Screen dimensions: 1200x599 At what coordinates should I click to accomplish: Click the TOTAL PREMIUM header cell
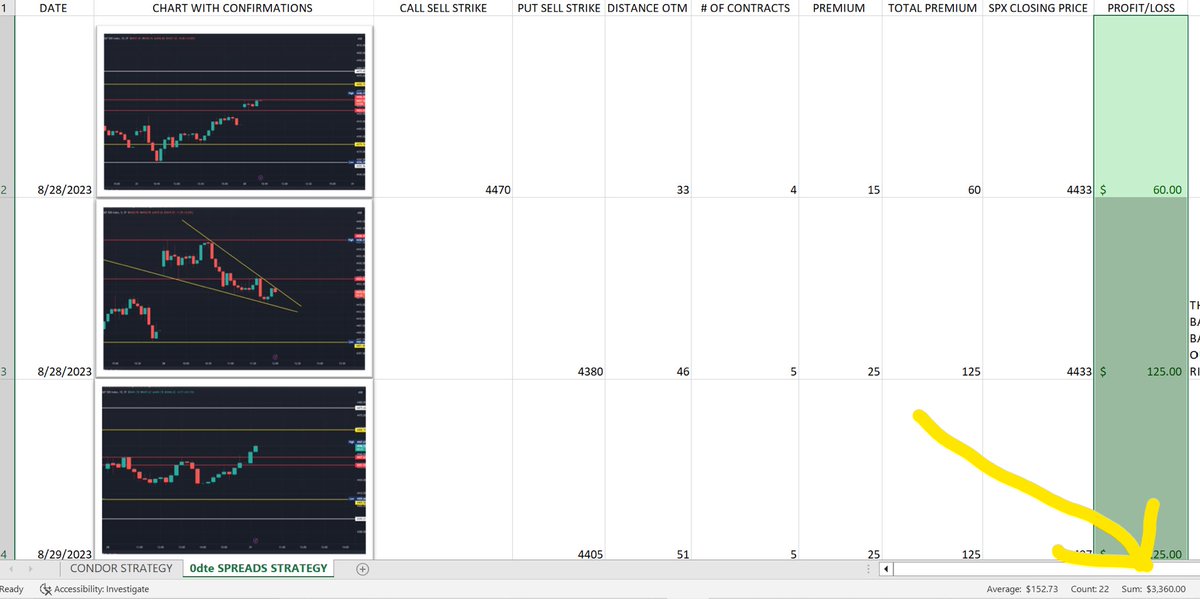pyautogui.click(x=933, y=8)
